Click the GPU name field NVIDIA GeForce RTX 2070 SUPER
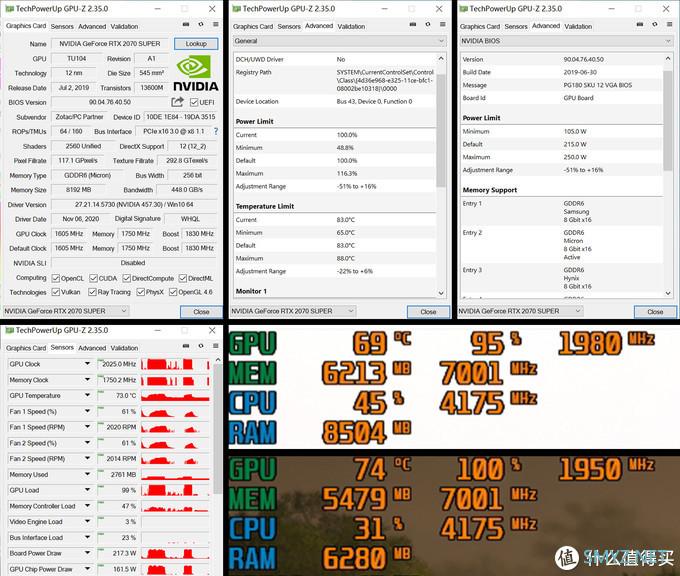680x576 pixels. coord(110,43)
